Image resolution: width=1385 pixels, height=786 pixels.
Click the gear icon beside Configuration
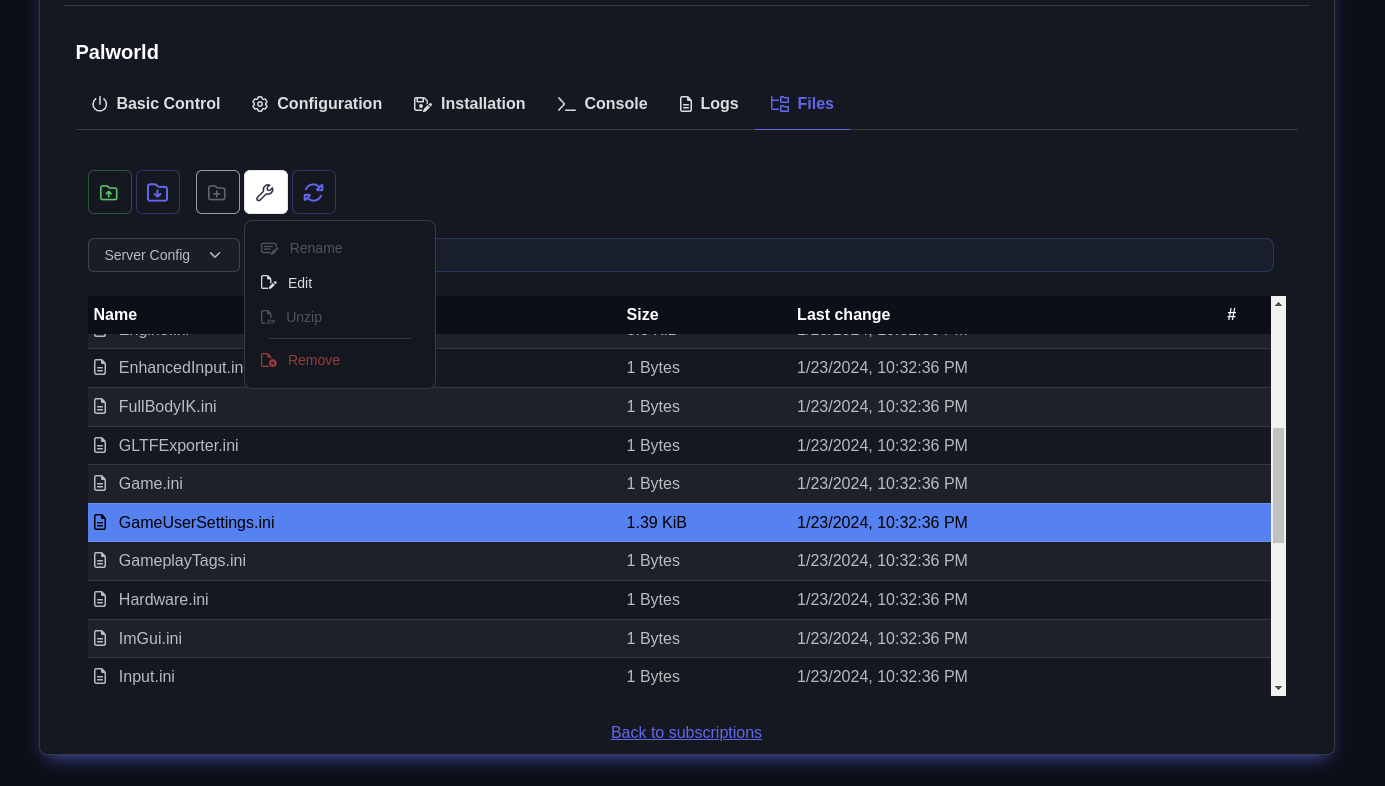pyautogui.click(x=260, y=104)
